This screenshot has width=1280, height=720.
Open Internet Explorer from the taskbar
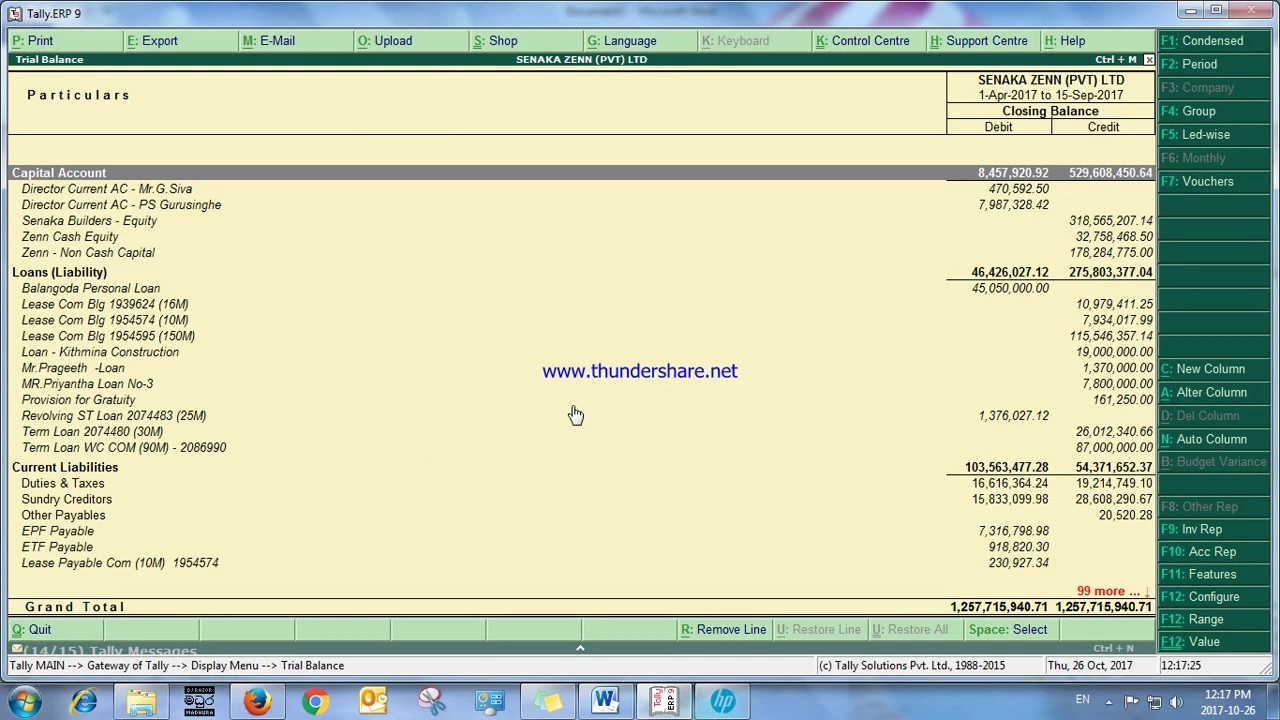coord(84,702)
